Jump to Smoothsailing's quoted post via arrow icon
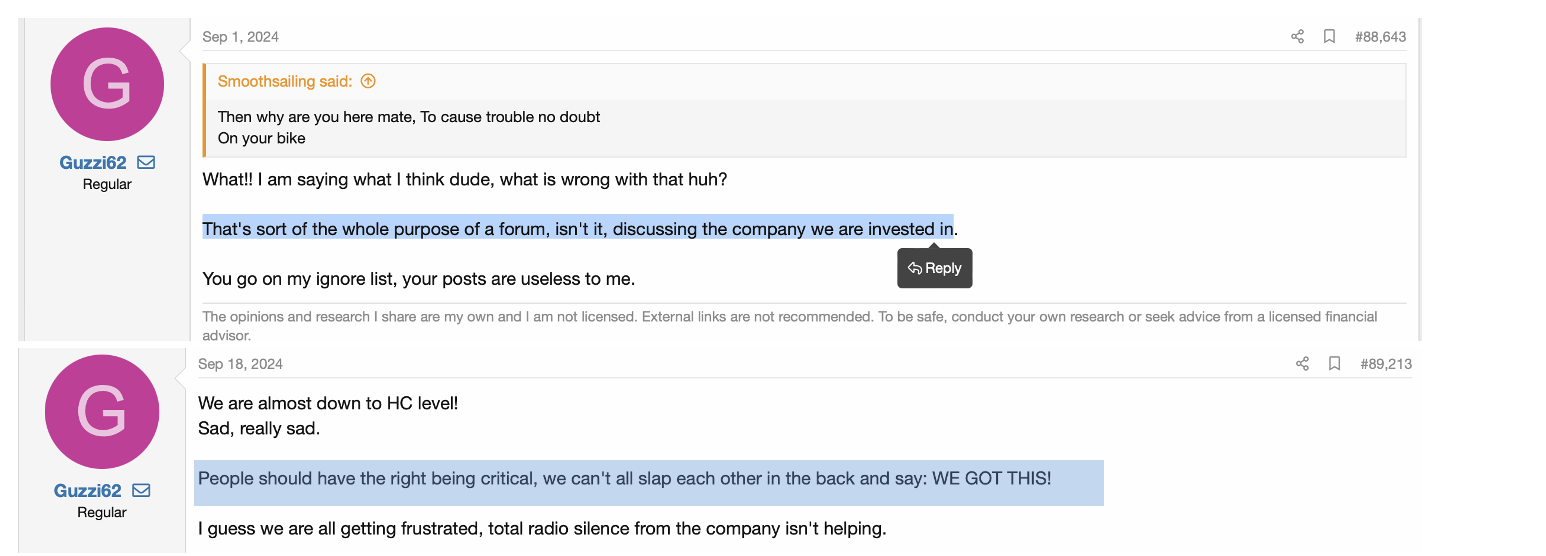The width and height of the screenshot is (1546, 556). click(368, 82)
